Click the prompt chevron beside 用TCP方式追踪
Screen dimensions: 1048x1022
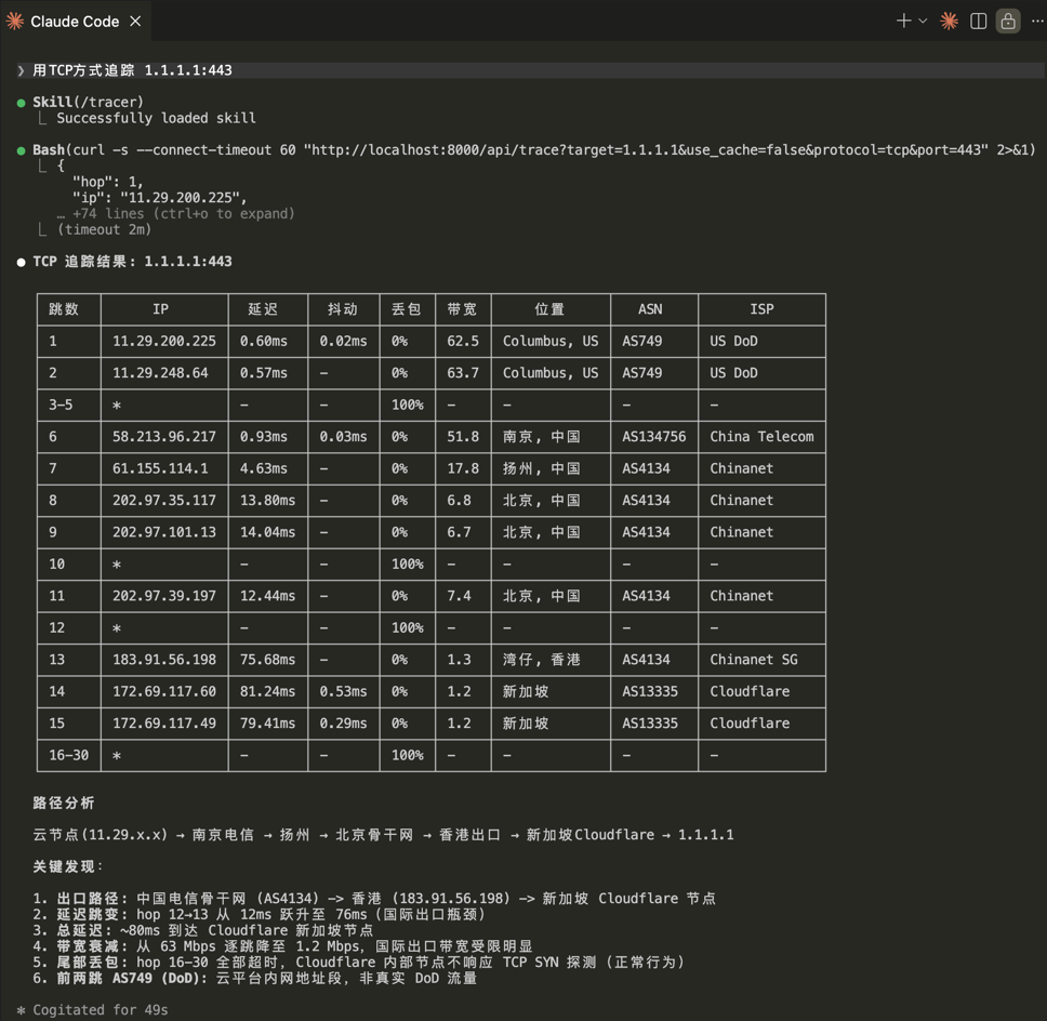click(21, 70)
